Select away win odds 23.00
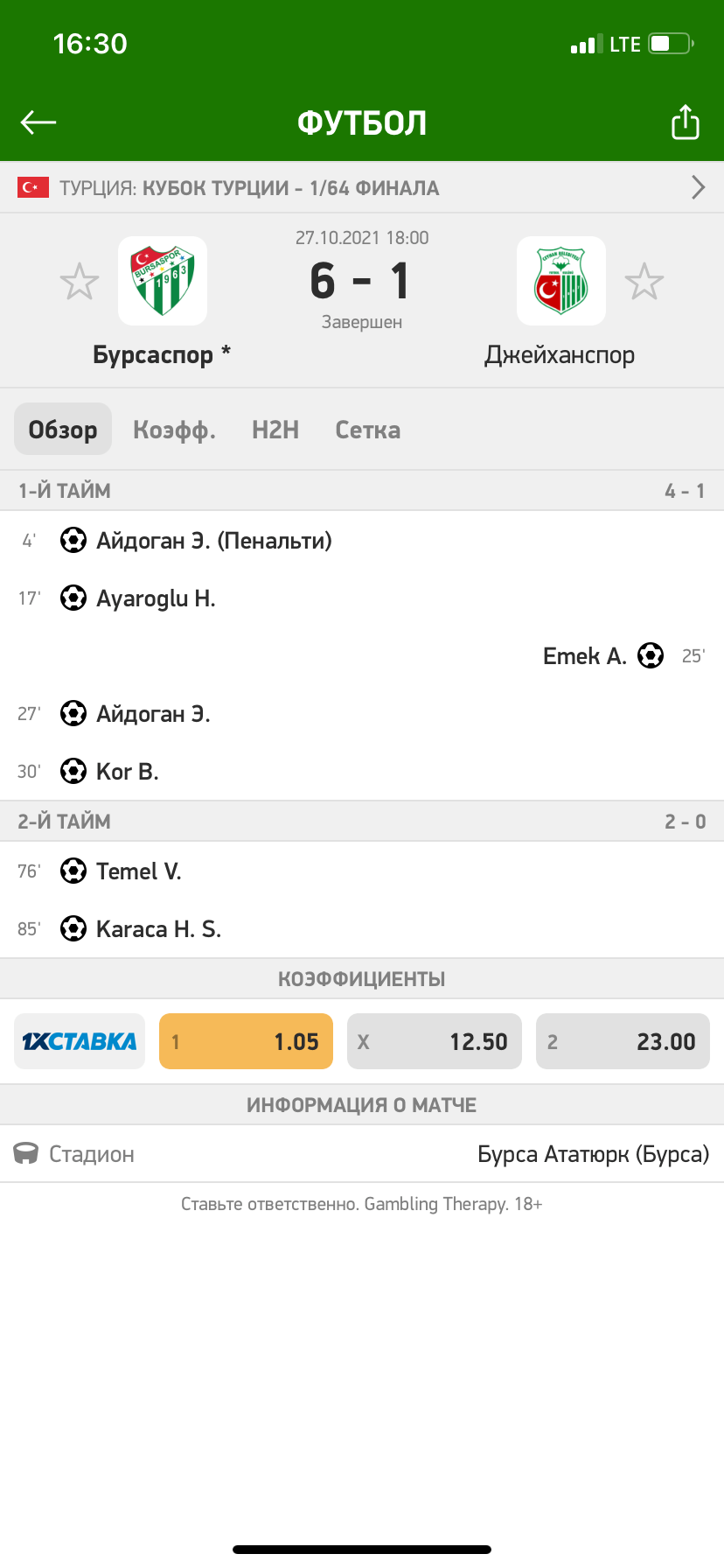This screenshot has height=1568, width=724. pyautogui.click(x=623, y=1041)
